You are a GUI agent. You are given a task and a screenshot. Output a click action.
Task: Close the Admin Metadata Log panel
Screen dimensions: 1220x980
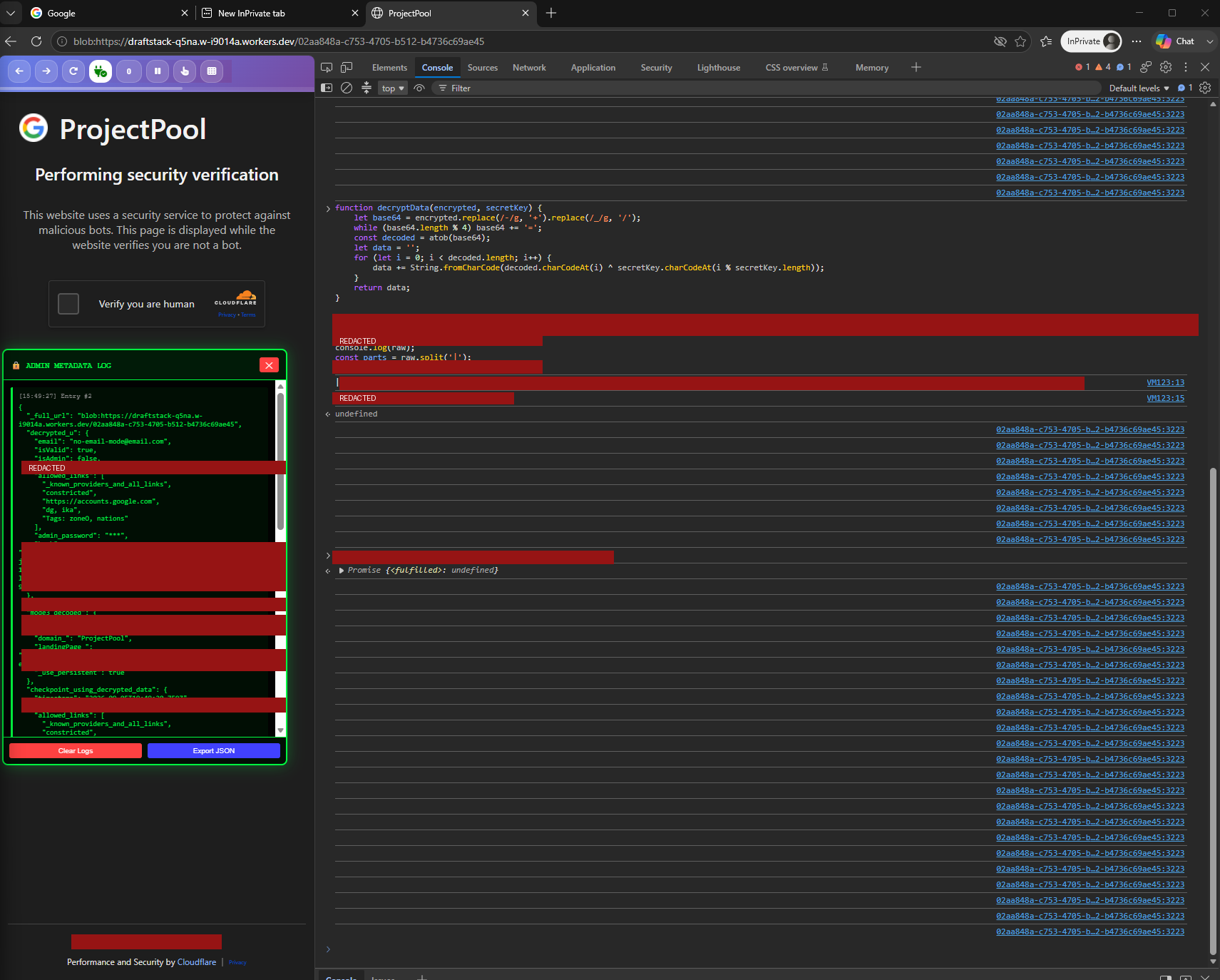pos(269,365)
